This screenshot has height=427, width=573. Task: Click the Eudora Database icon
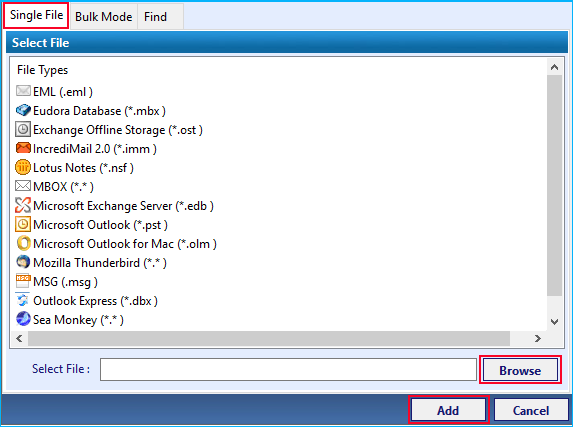(x=23, y=110)
